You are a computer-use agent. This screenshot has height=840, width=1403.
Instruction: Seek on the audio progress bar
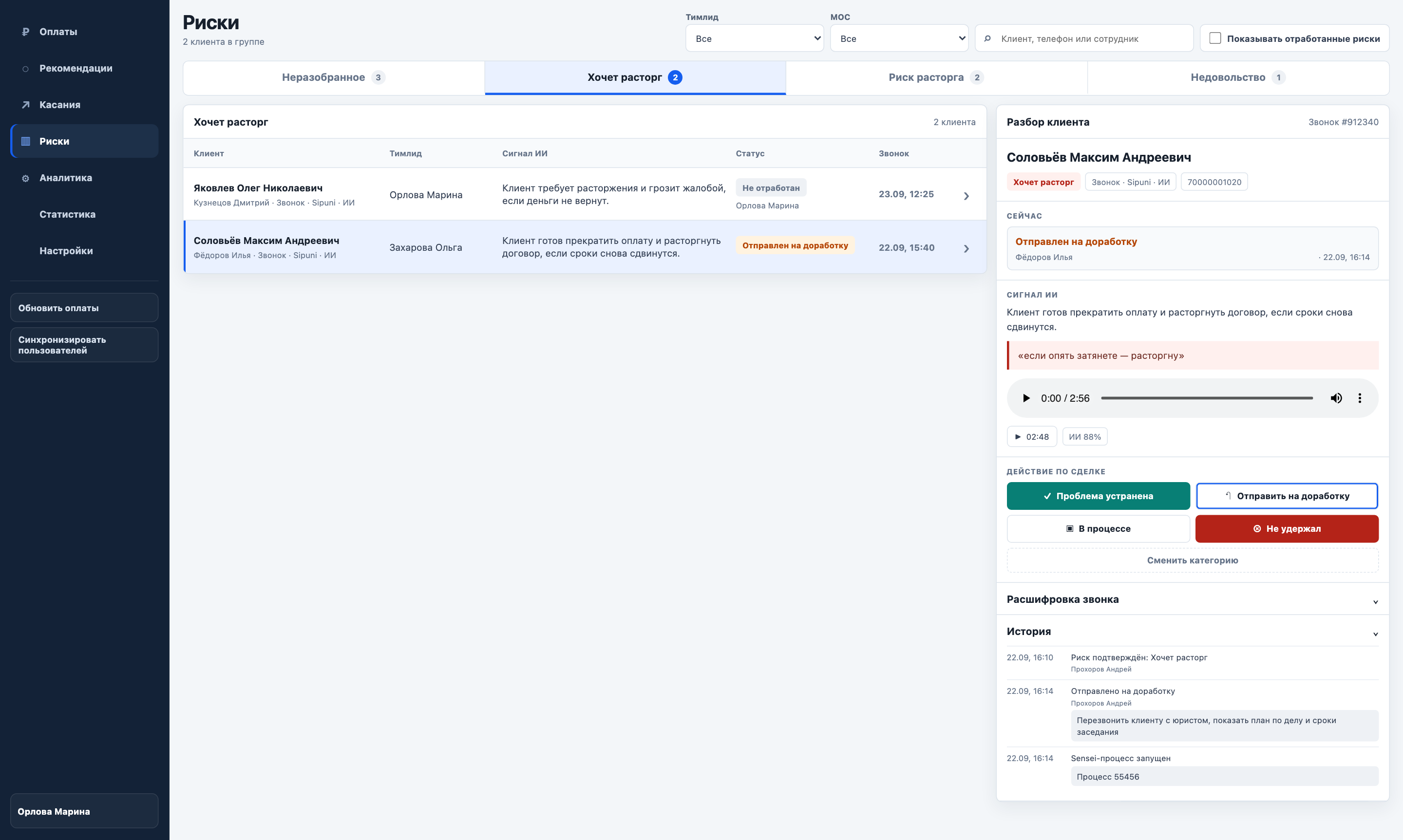point(1207,398)
